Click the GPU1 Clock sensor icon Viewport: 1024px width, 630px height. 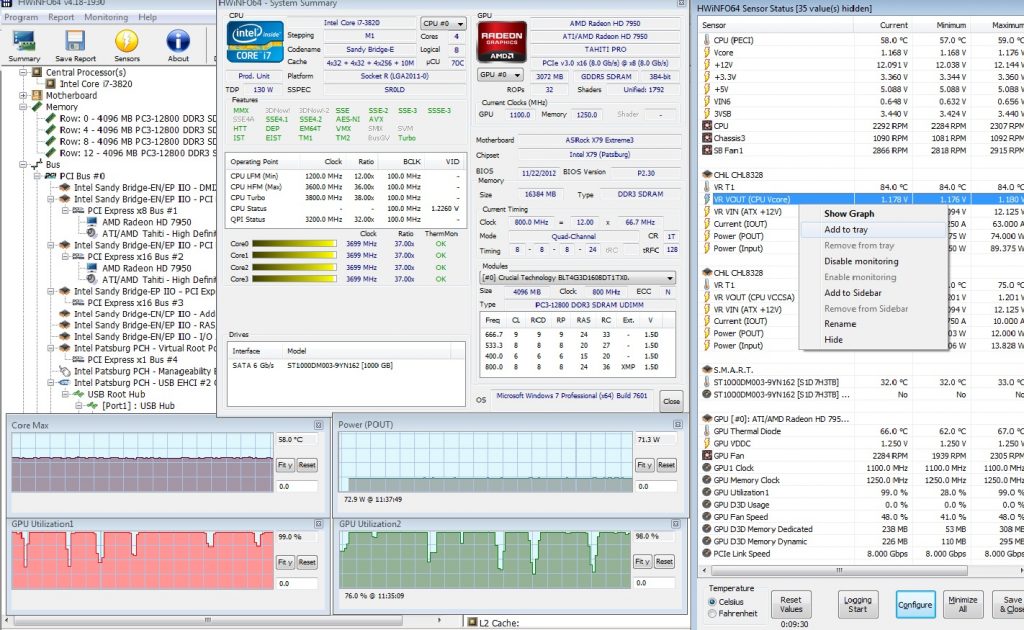[x=707, y=468]
